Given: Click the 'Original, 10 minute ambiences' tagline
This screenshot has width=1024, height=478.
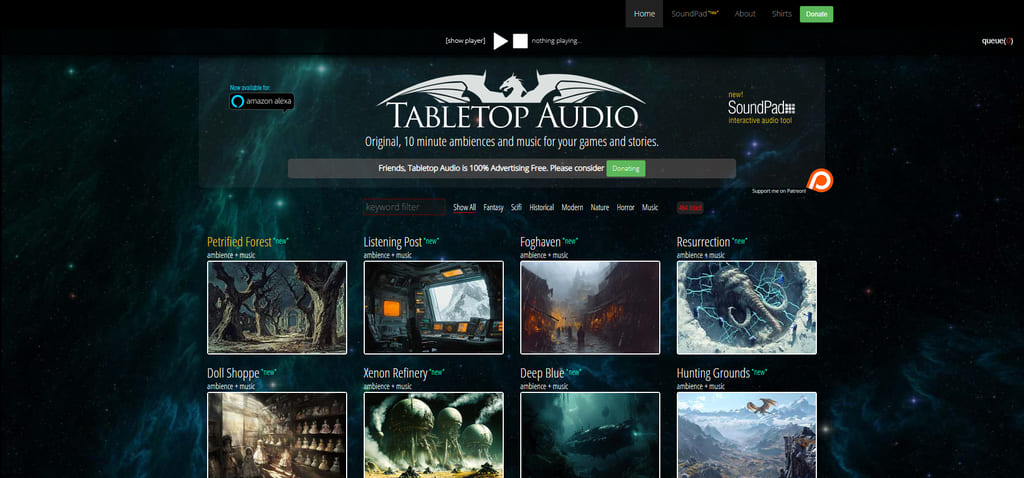Looking at the screenshot, I should click(x=511, y=142).
